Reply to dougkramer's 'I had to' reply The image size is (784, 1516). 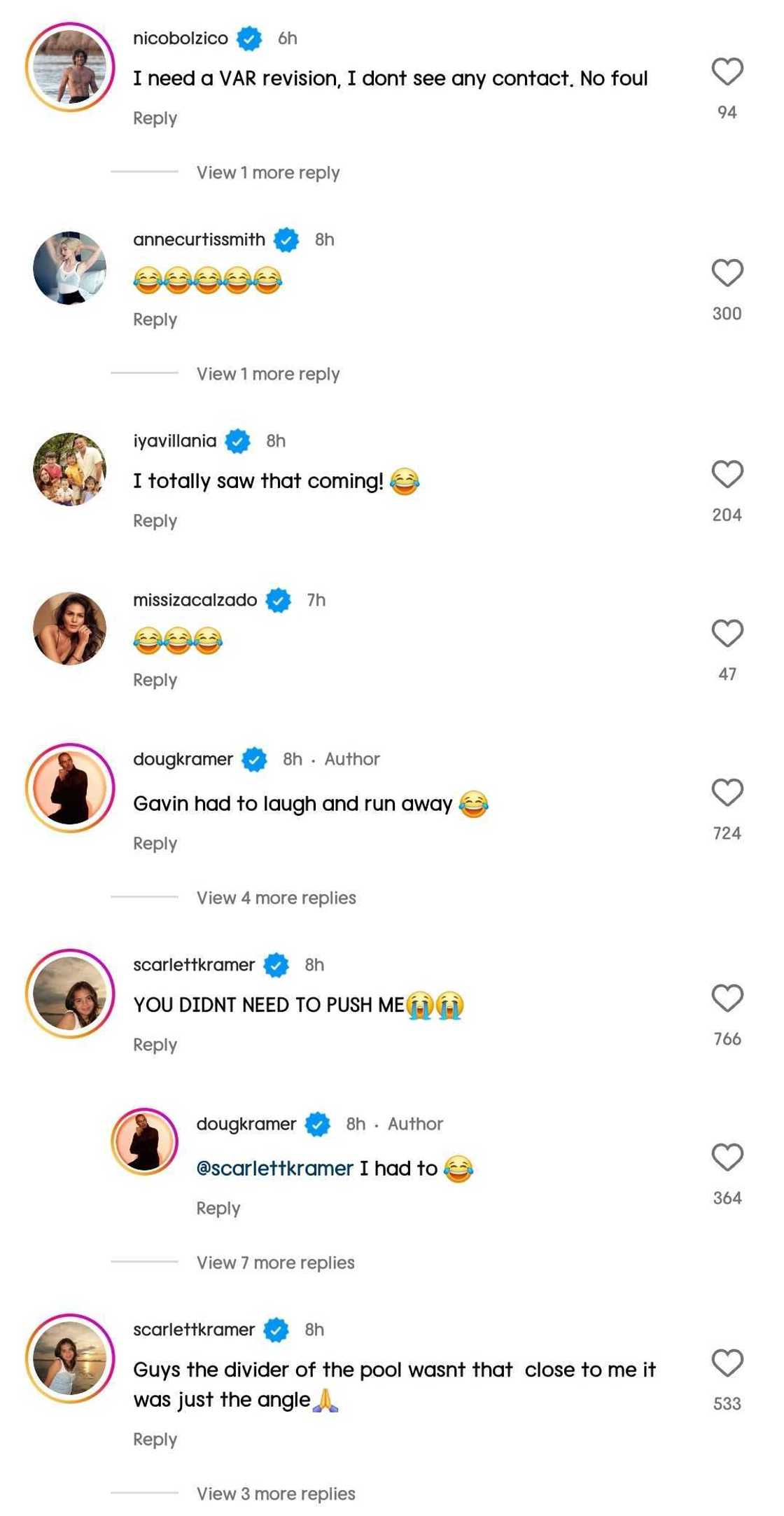tap(218, 1209)
